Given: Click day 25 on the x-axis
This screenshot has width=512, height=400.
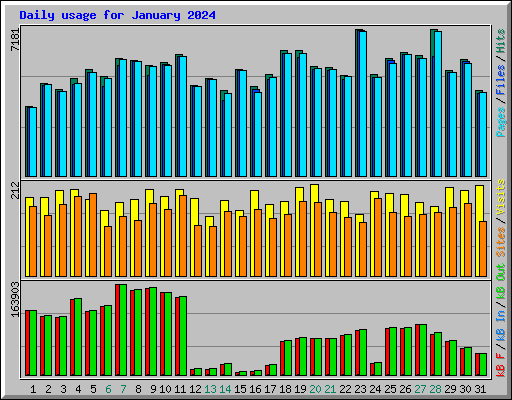Looking at the screenshot, I should coord(390,389).
